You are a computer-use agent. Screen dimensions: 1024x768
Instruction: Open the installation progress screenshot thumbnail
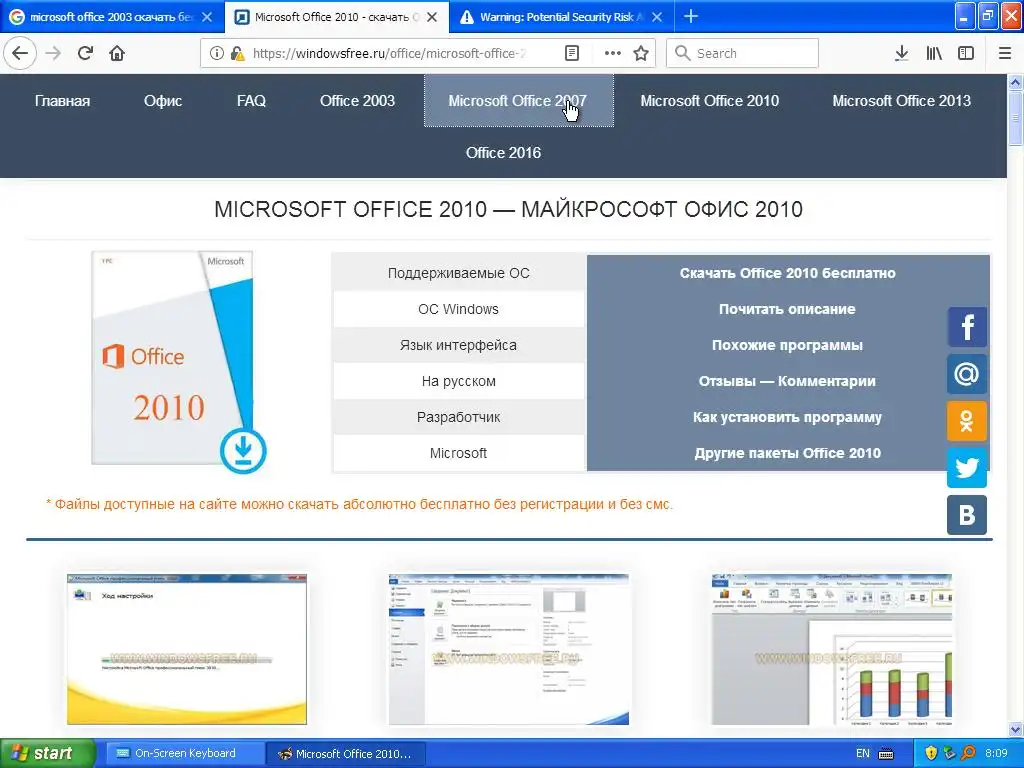click(187, 649)
